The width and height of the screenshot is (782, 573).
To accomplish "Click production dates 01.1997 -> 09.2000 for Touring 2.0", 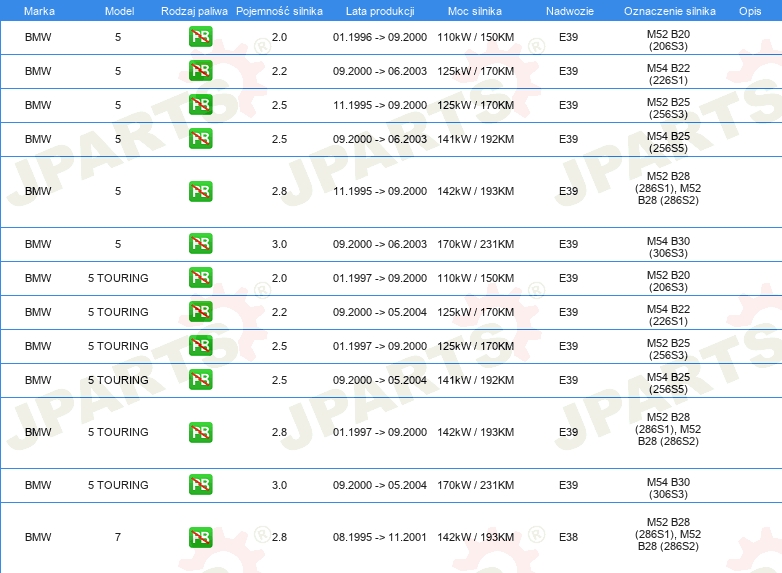I will point(380,278).
